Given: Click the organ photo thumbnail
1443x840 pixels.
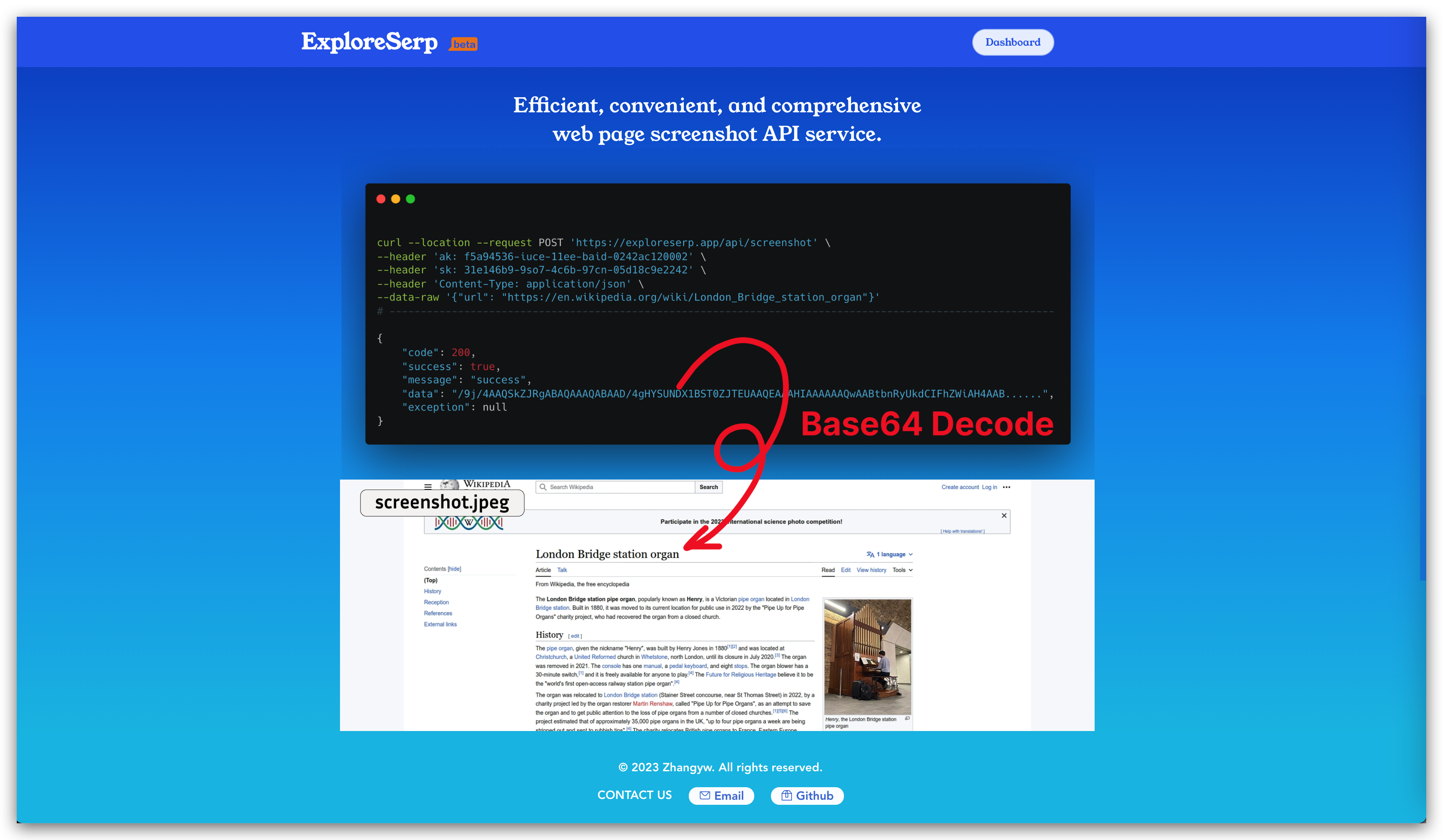Looking at the screenshot, I should [867, 657].
